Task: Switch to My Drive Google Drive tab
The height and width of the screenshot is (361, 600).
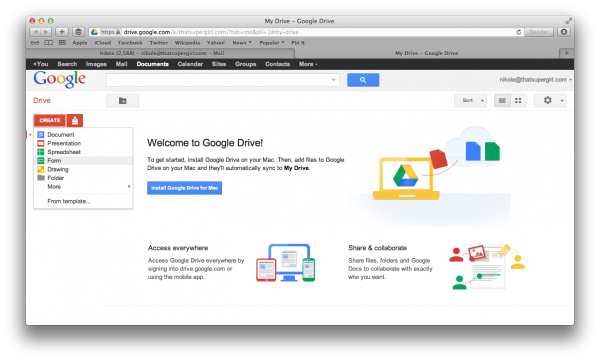Action: 427,53
